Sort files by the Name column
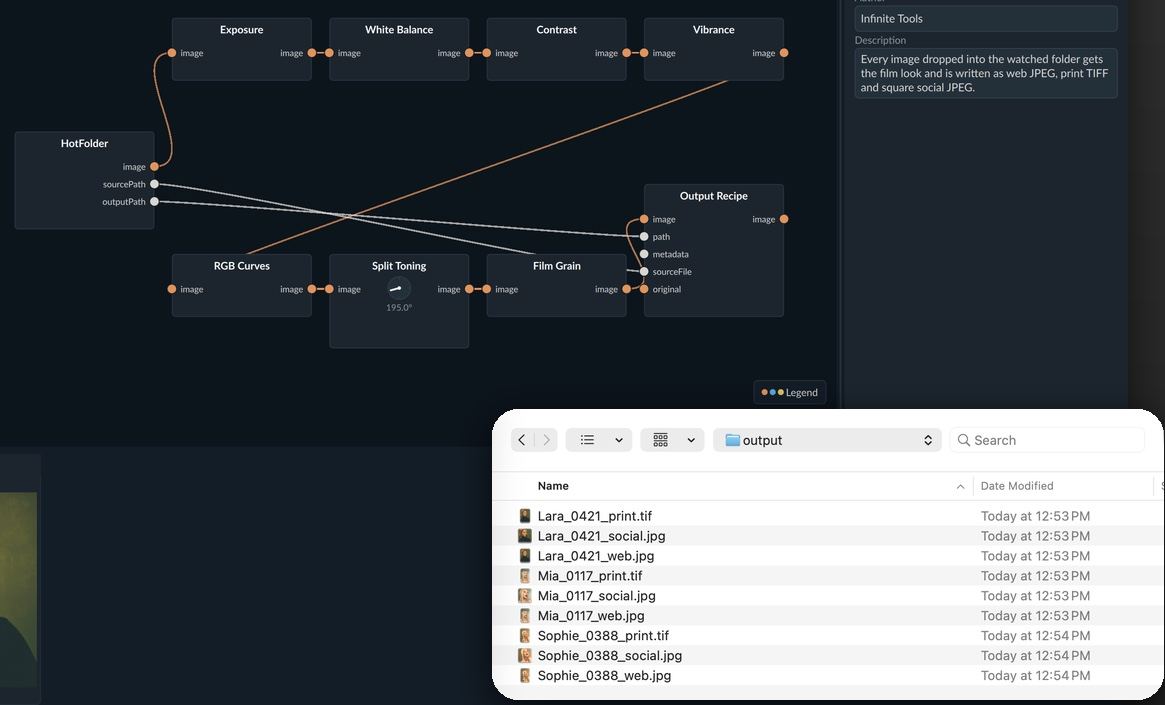The height and width of the screenshot is (705, 1165). pyautogui.click(x=553, y=486)
